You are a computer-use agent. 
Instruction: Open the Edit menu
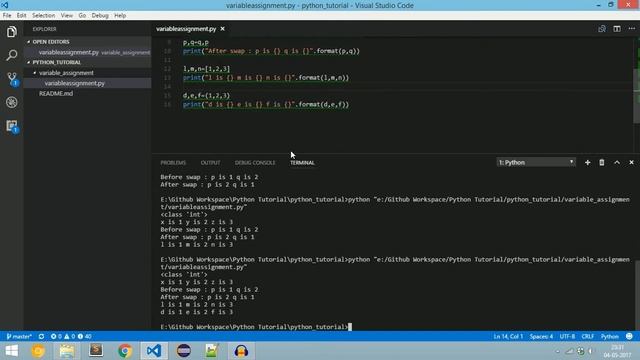tap(21, 16)
